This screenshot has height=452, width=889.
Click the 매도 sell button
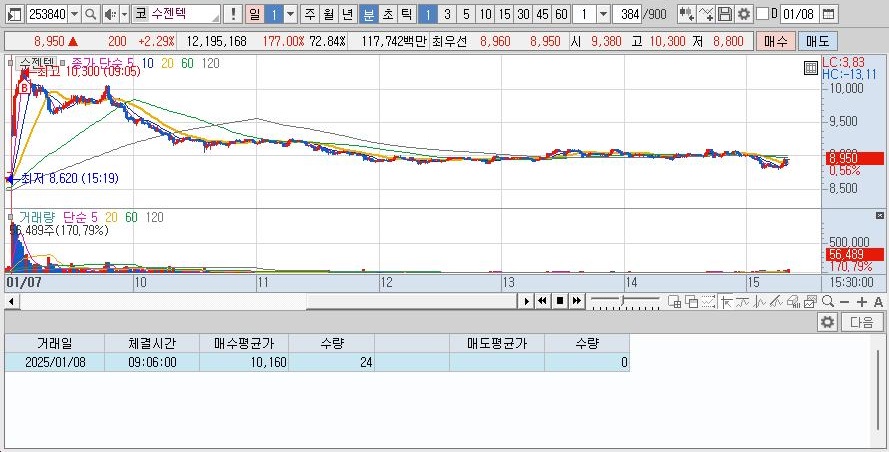tap(817, 41)
